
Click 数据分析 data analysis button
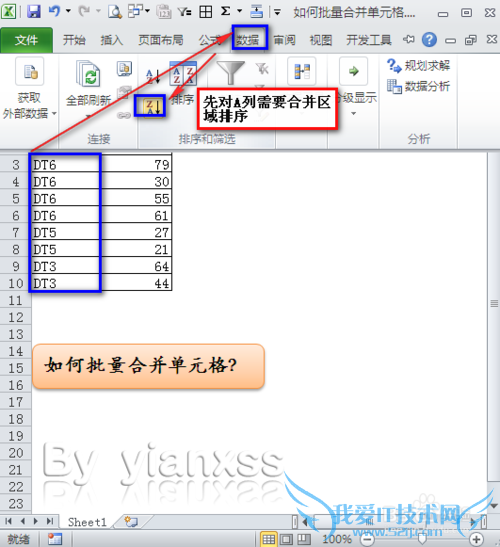(x=419, y=86)
